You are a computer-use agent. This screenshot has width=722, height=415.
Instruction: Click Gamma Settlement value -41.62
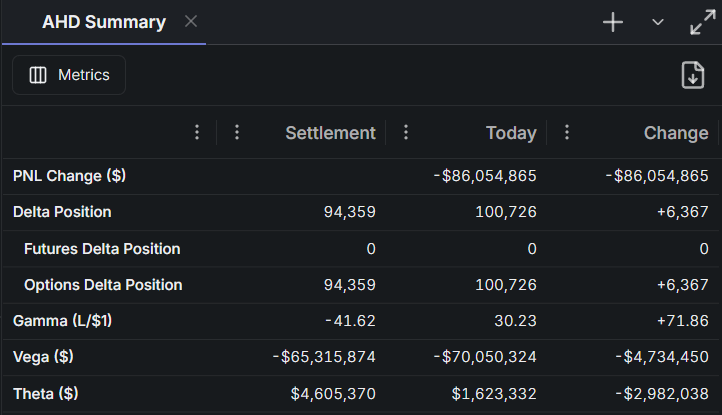coord(350,321)
